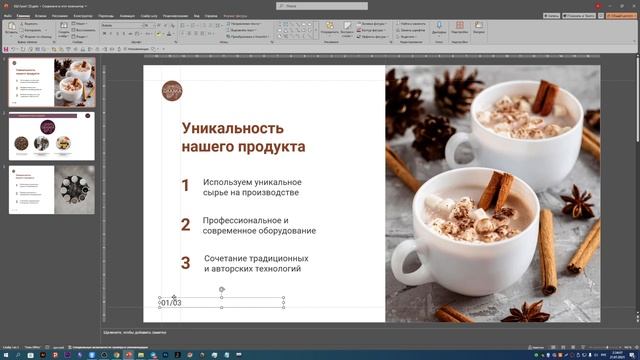
Task: Toggle Underline formatting
Action: 118,33
